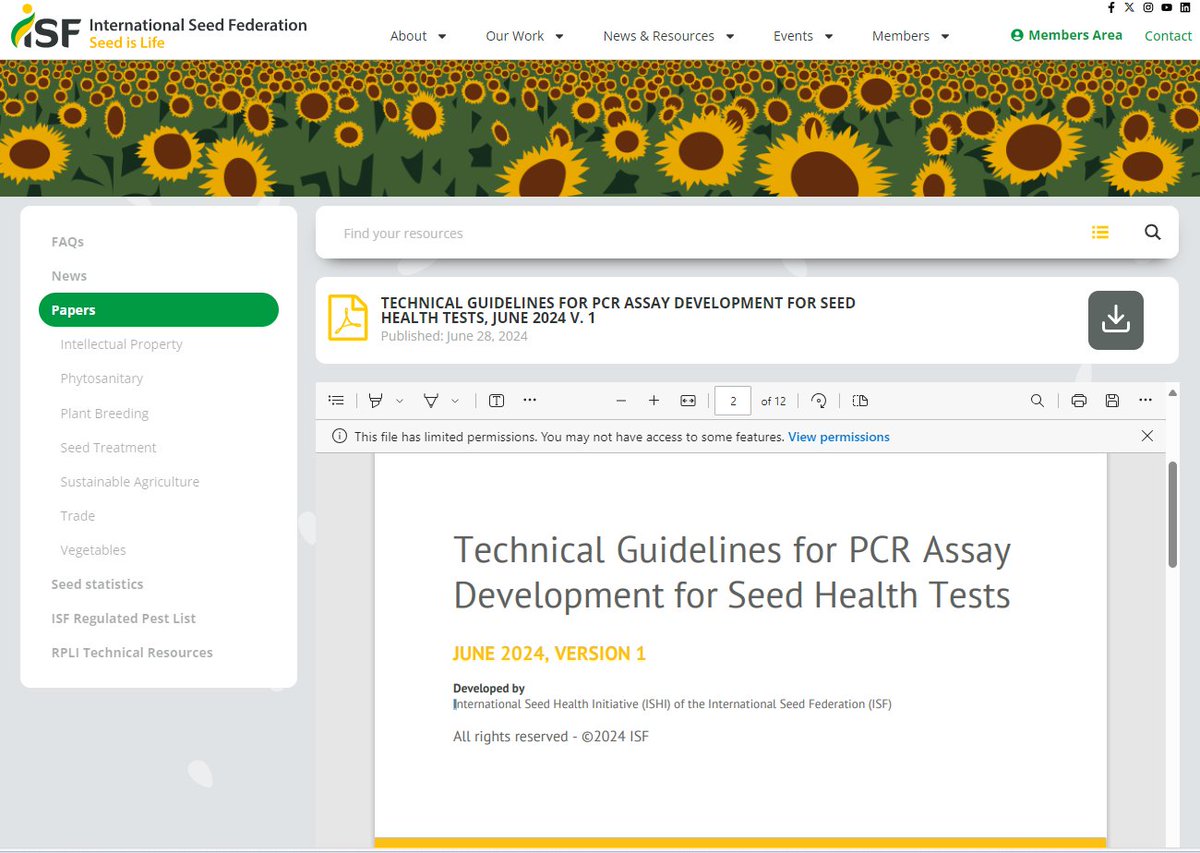Open the PDF table of contents icon
The height and width of the screenshot is (853, 1200).
(337, 400)
